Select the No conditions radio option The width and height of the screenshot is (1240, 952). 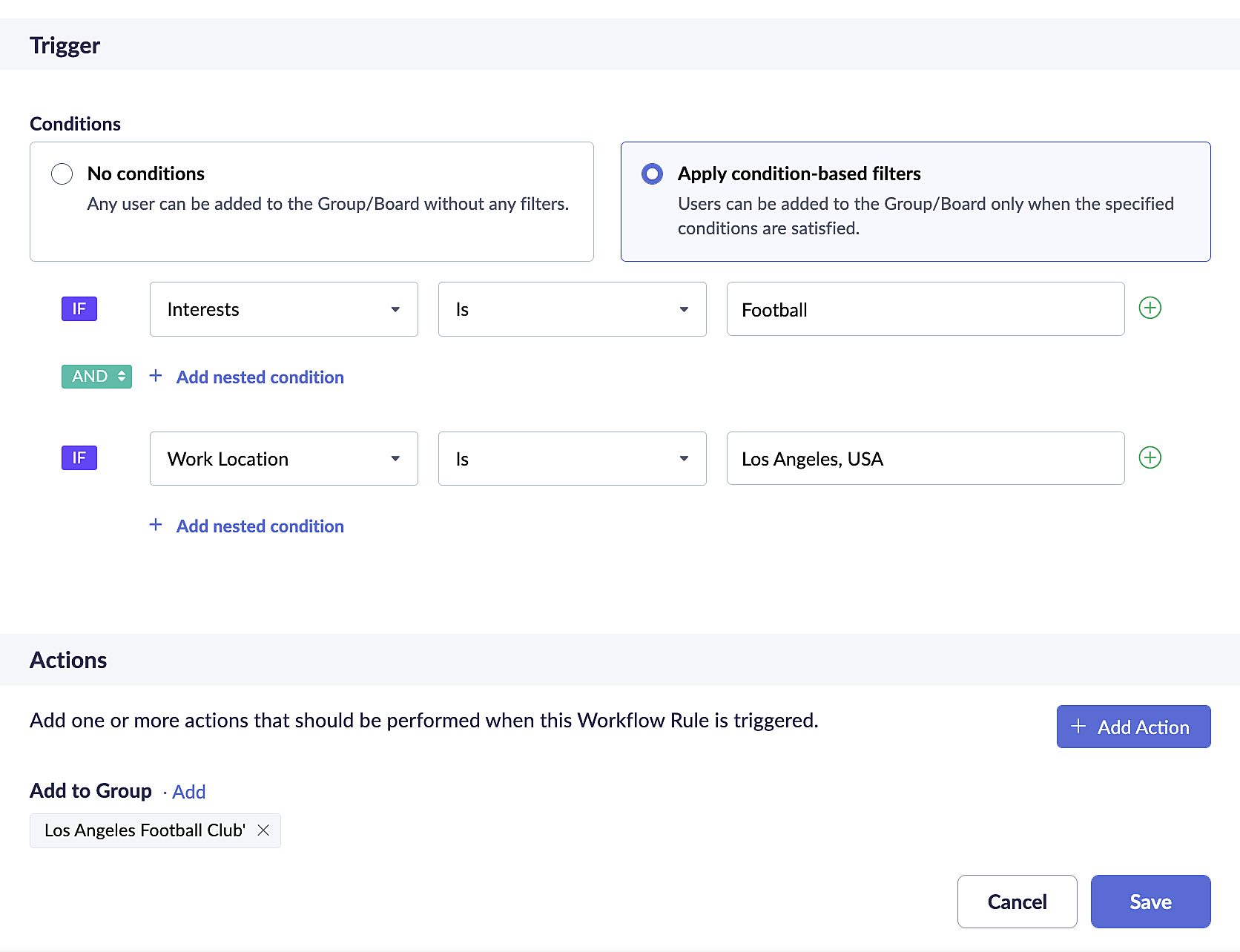[x=62, y=174]
